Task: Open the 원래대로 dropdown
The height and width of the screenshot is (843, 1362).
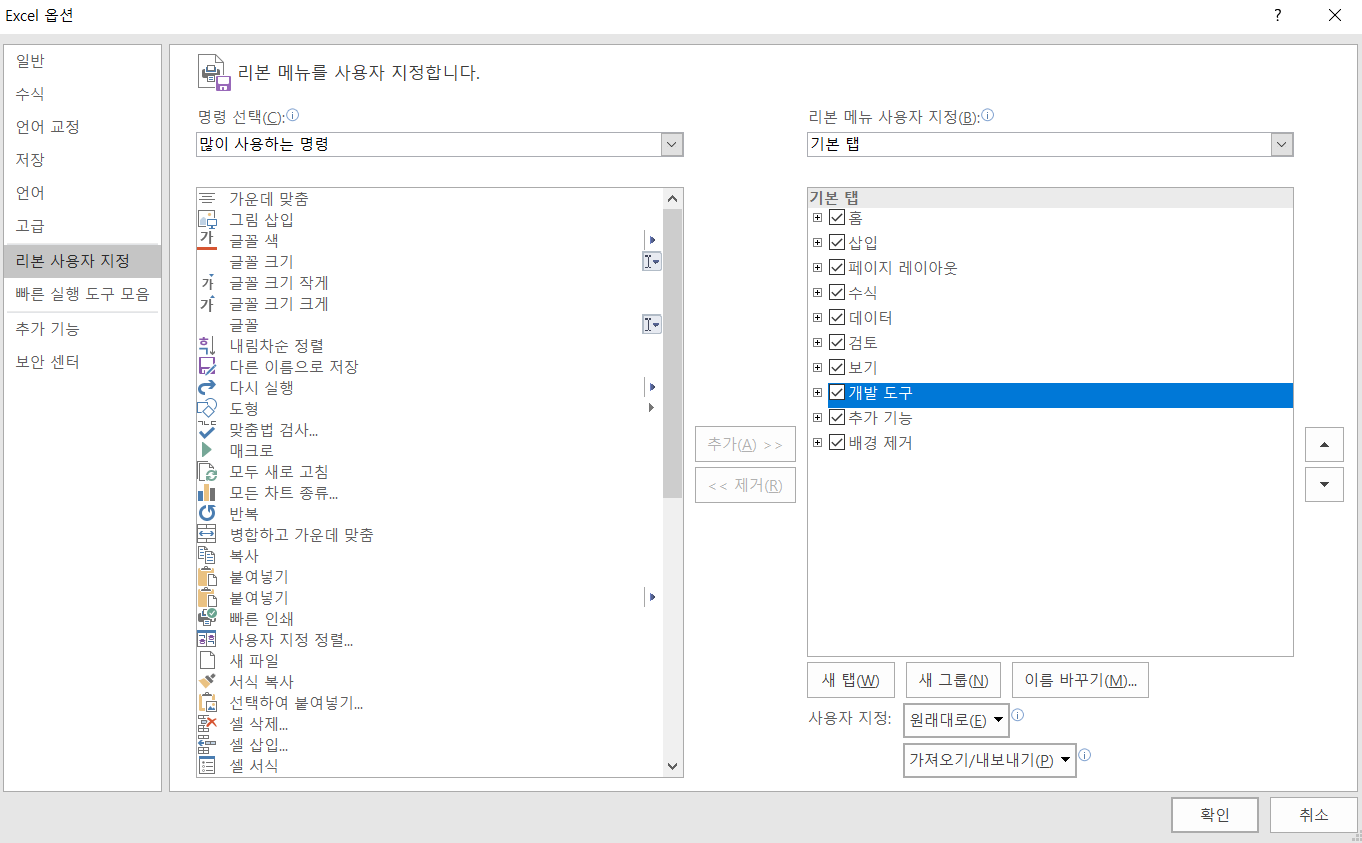Action: pos(955,720)
